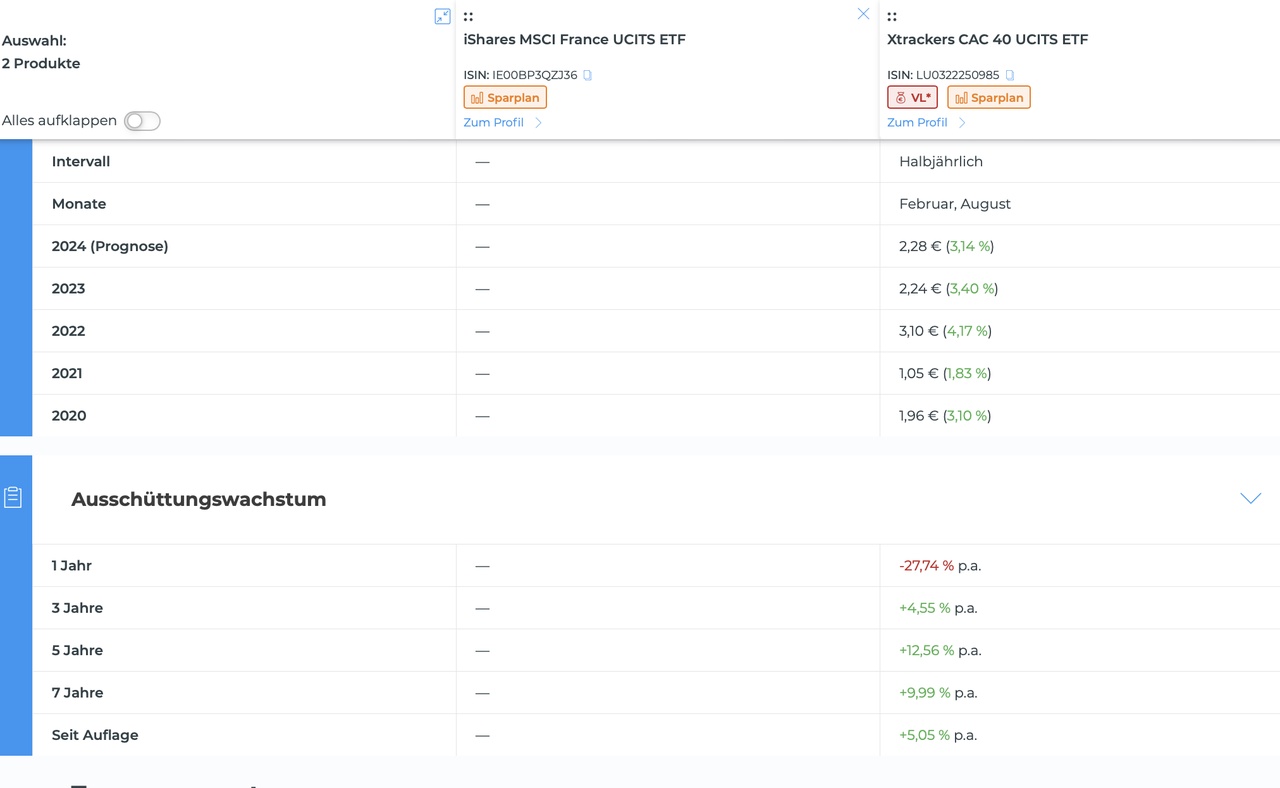
Task: Copy the iShares ISIN with copy icon
Action: [x=588, y=75]
